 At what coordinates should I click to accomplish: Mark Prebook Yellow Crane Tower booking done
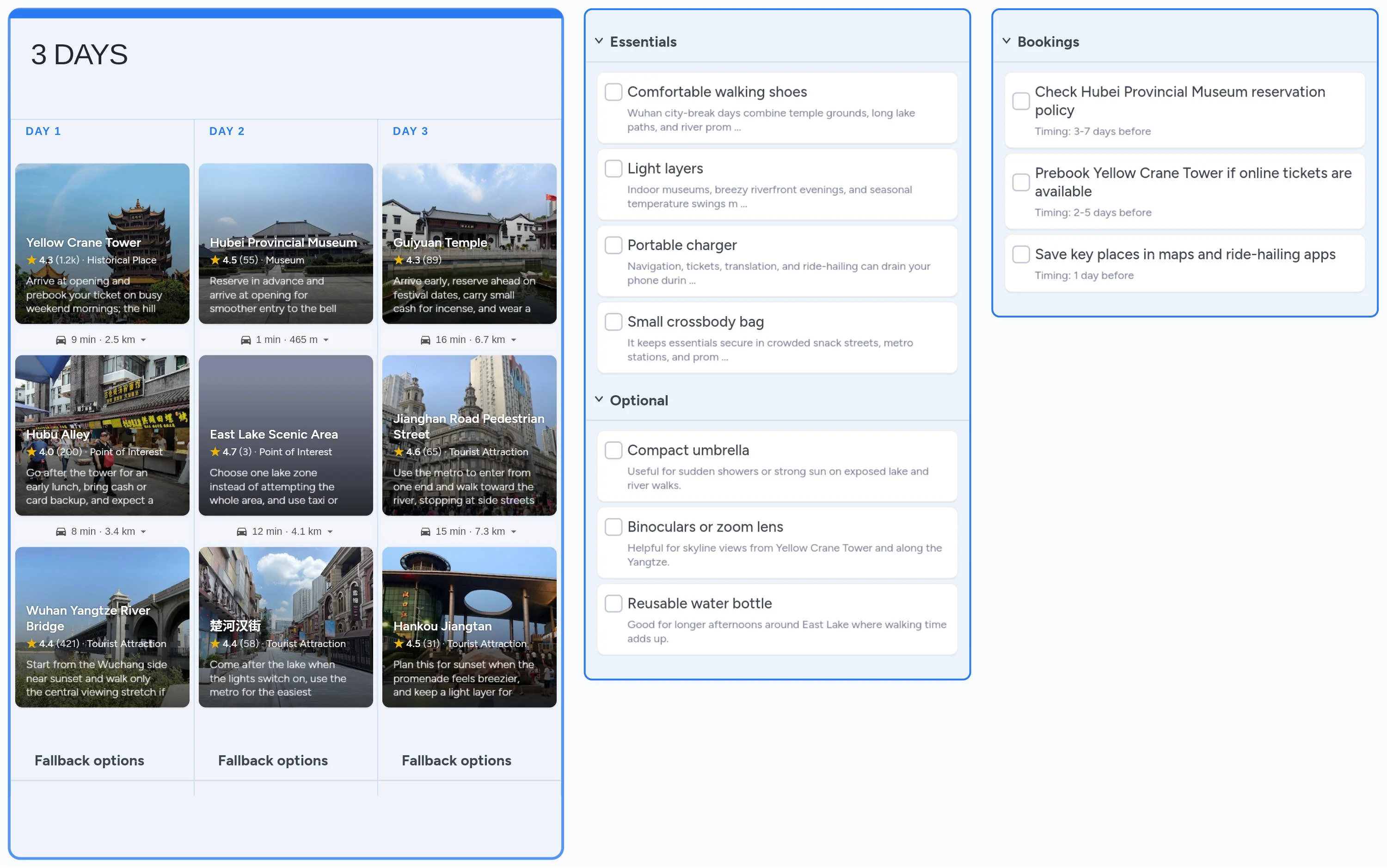[1021, 183]
